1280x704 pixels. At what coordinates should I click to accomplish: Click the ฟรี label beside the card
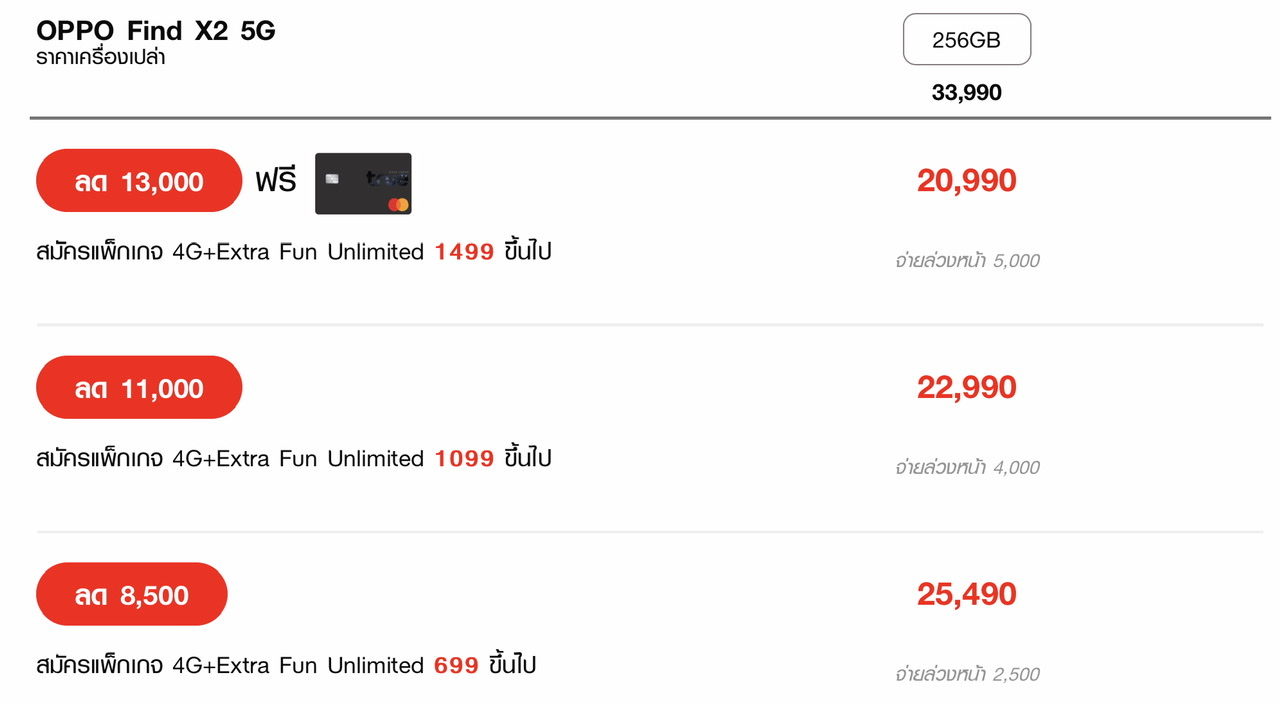pos(276,182)
